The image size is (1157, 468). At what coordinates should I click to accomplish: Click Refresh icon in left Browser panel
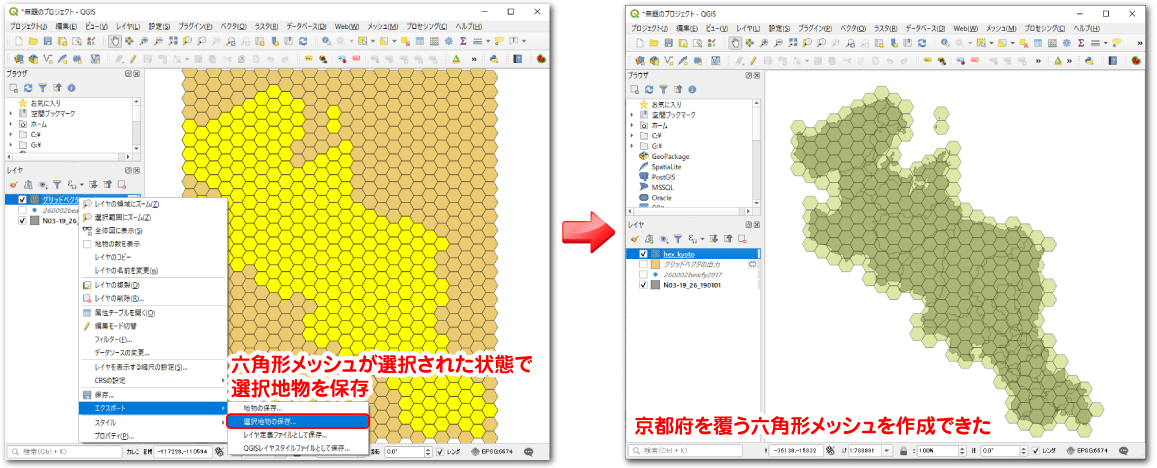click(29, 89)
